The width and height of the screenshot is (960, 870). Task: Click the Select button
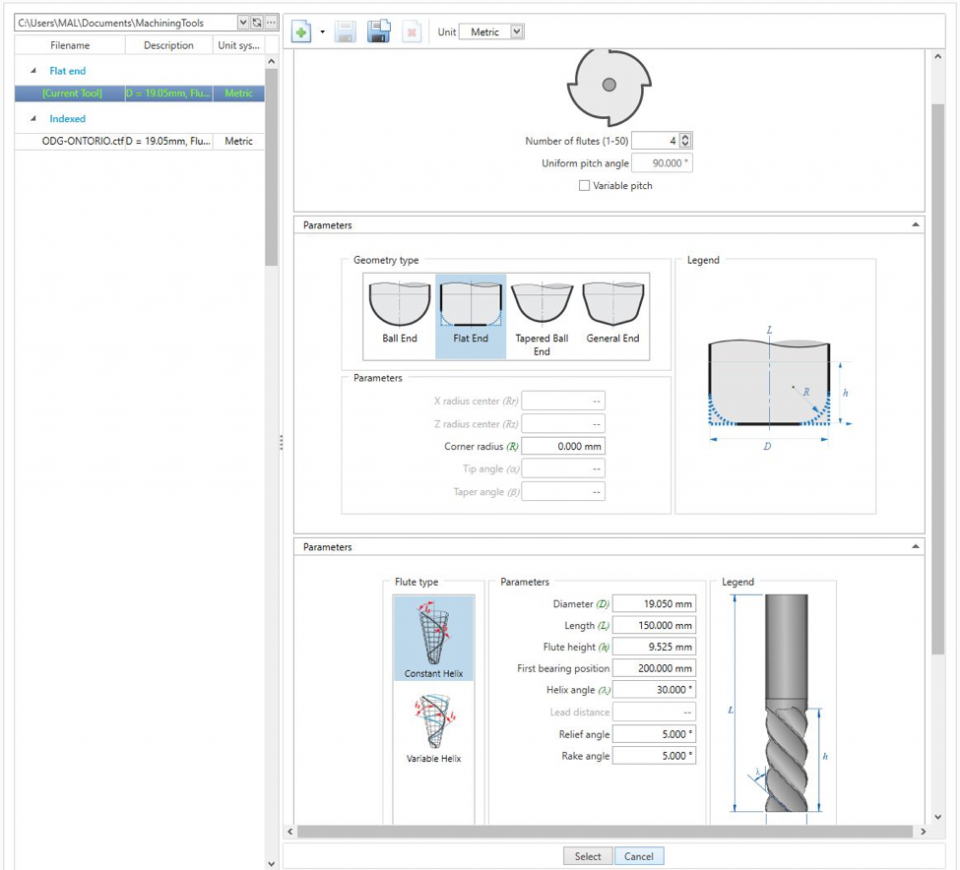coord(588,856)
